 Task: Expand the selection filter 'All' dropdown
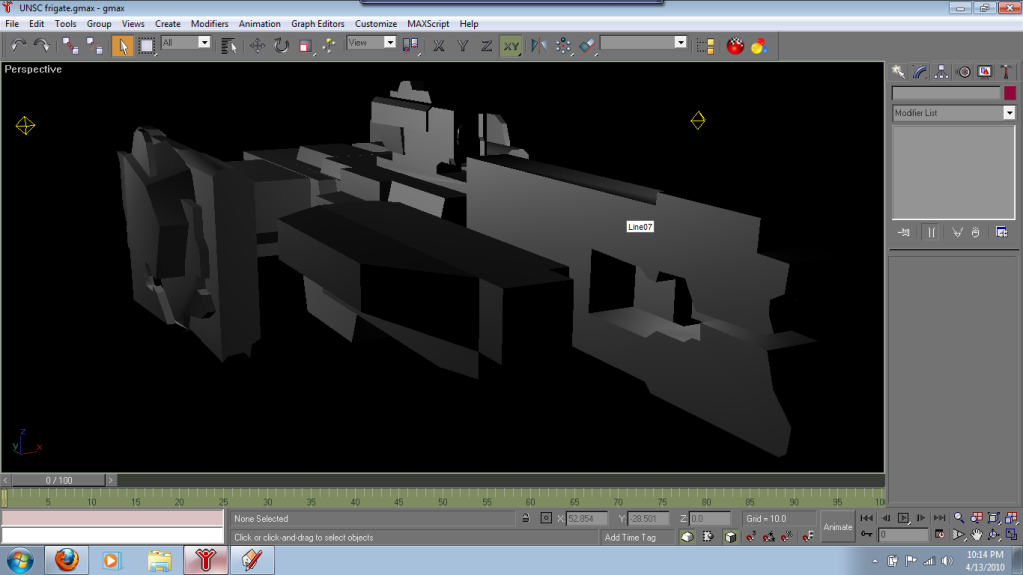[x=204, y=42]
